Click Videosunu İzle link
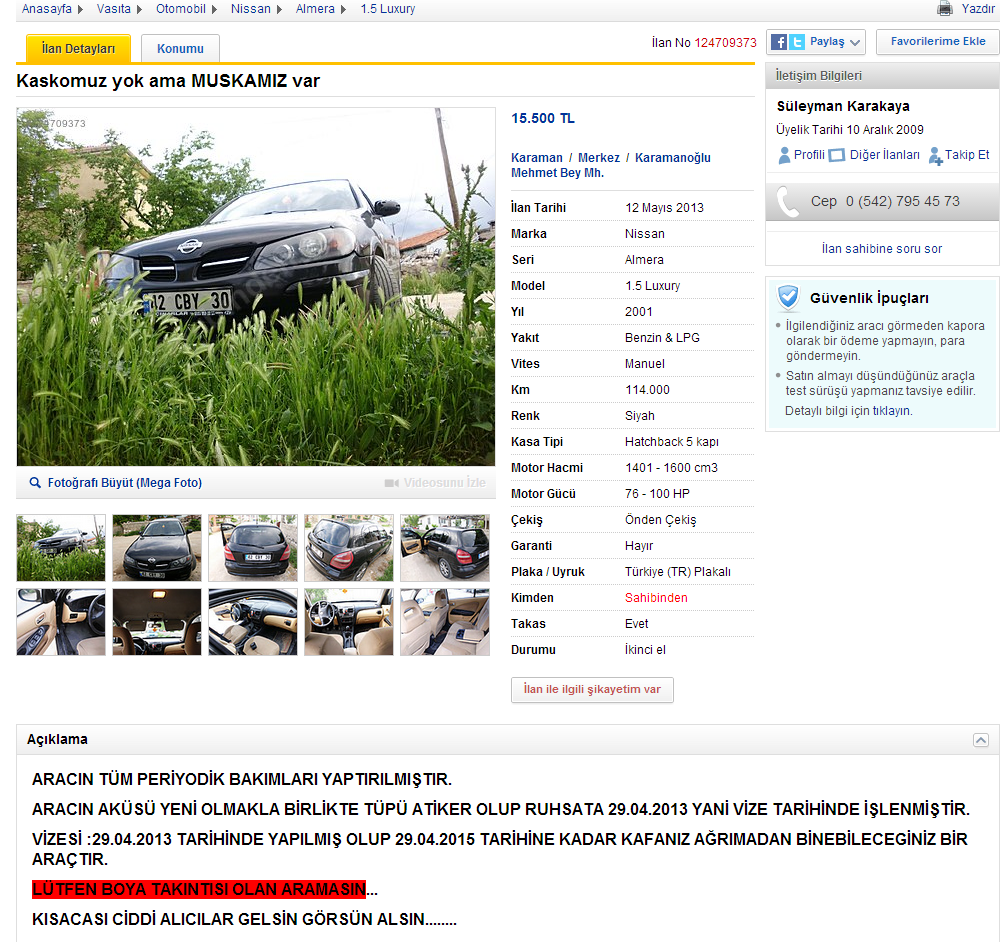 point(445,483)
